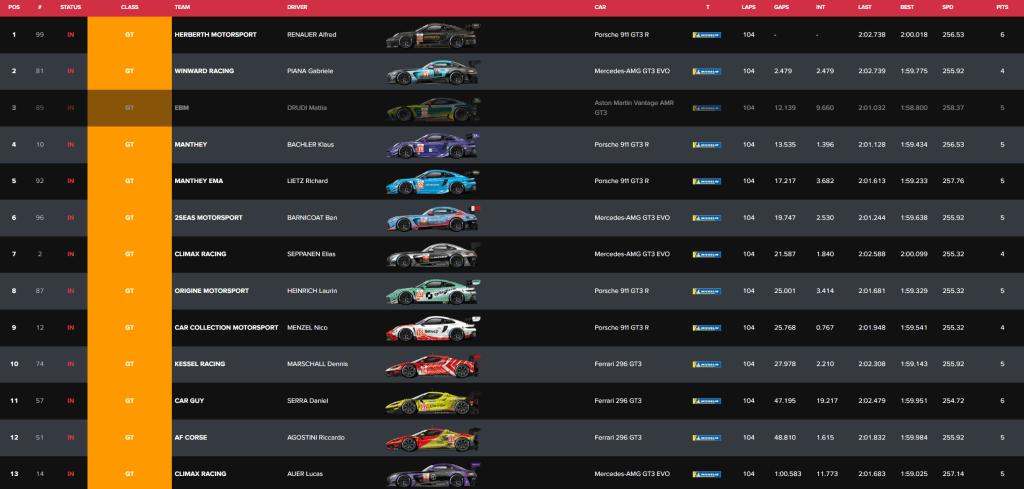Click the Michelin logo in Manthey EMA row
This screenshot has width=1024, height=489.
[707, 181]
